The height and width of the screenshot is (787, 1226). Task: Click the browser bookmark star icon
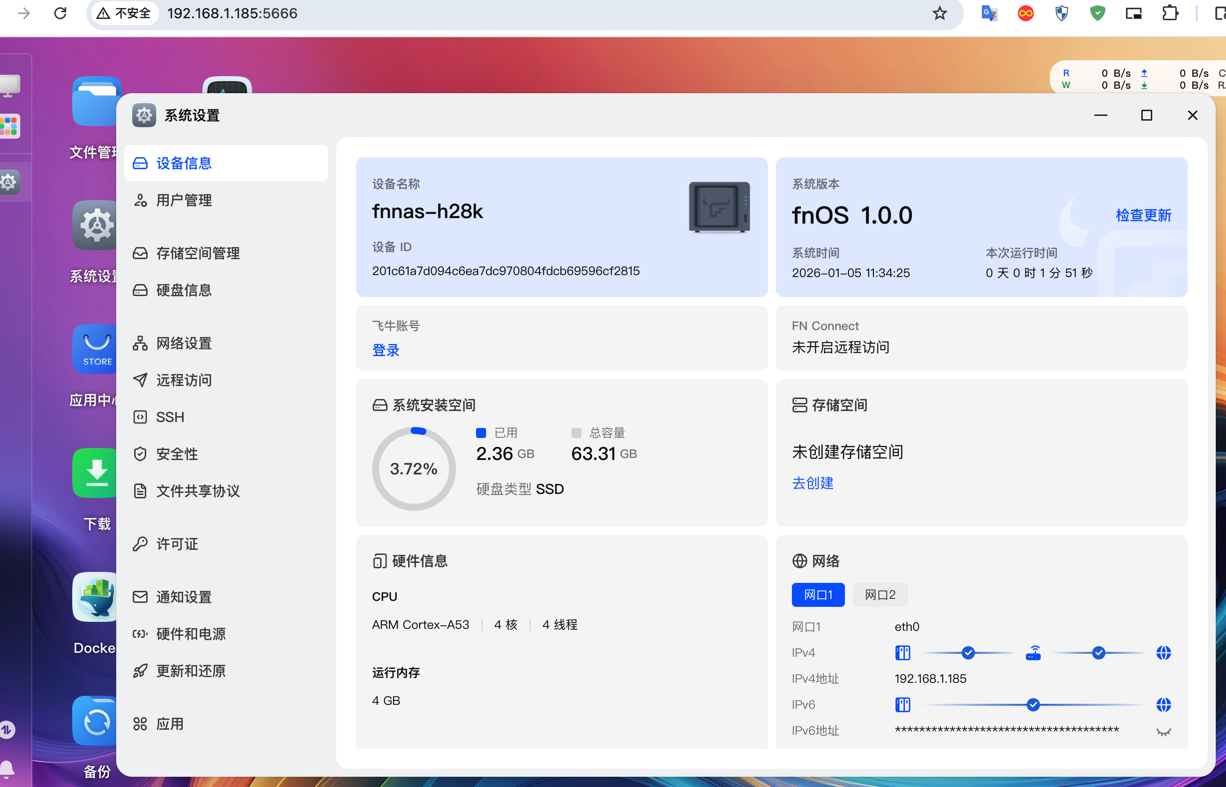coord(939,14)
